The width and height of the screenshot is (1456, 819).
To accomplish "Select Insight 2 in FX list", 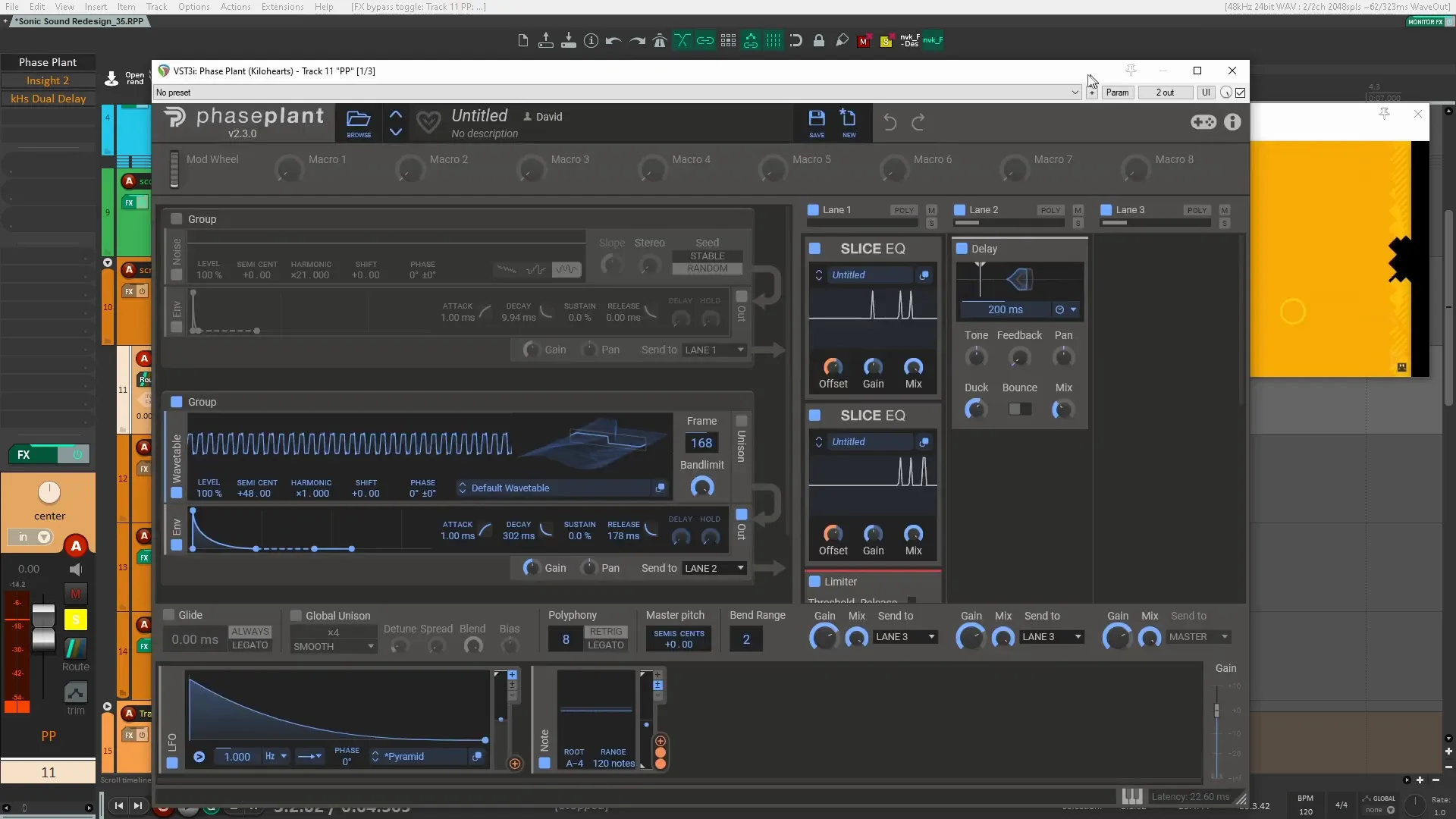I will coord(48,80).
